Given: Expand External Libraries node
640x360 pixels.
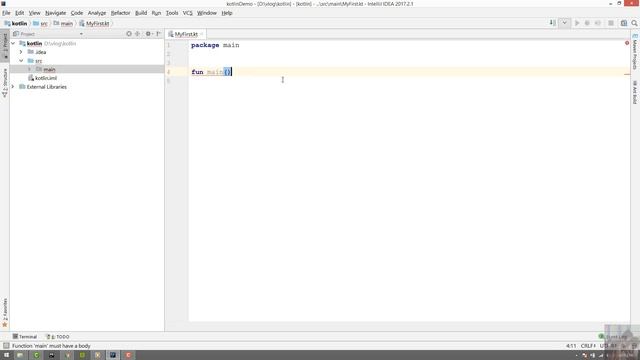Looking at the screenshot, I should tap(13, 87).
